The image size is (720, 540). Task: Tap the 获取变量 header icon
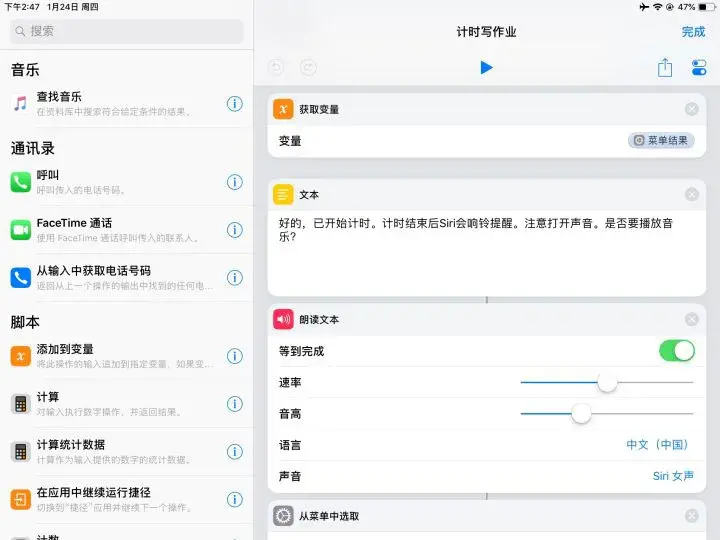click(x=283, y=109)
